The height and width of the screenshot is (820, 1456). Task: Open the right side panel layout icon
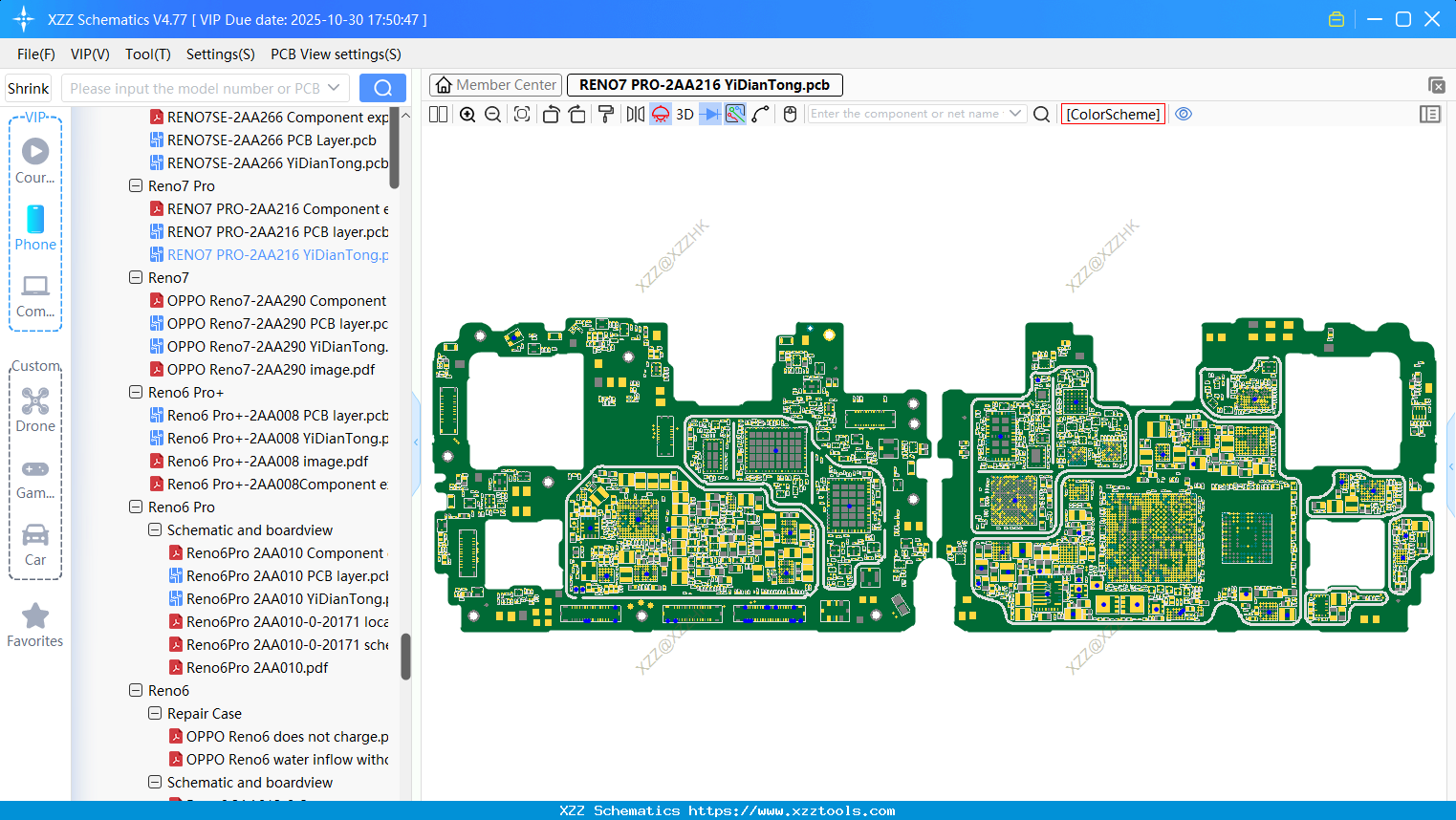pyautogui.click(x=1430, y=115)
